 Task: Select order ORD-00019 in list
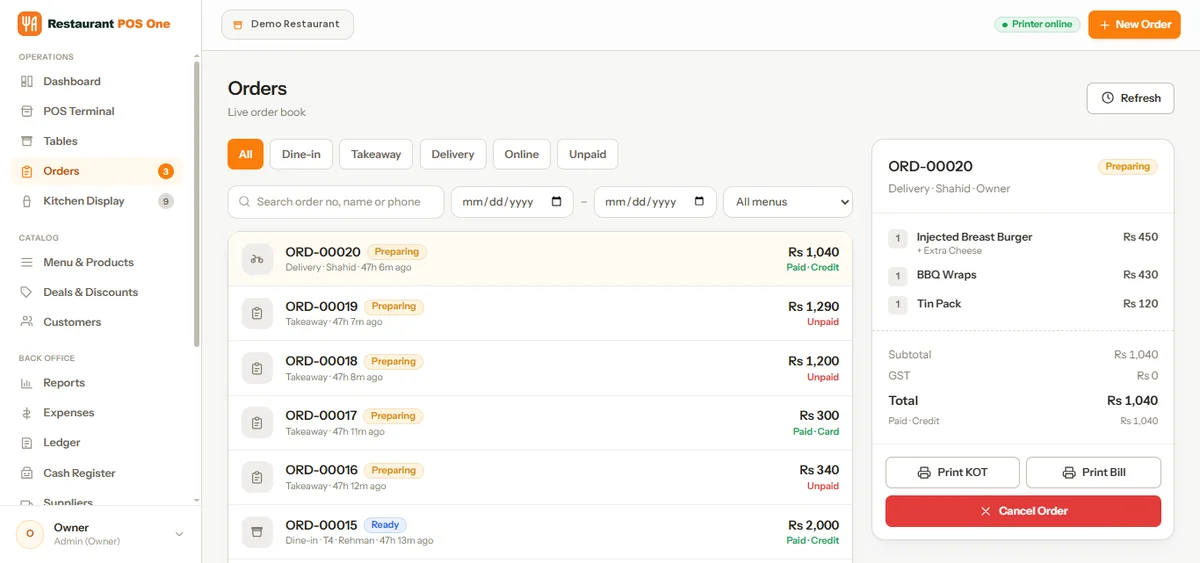(x=540, y=314)
